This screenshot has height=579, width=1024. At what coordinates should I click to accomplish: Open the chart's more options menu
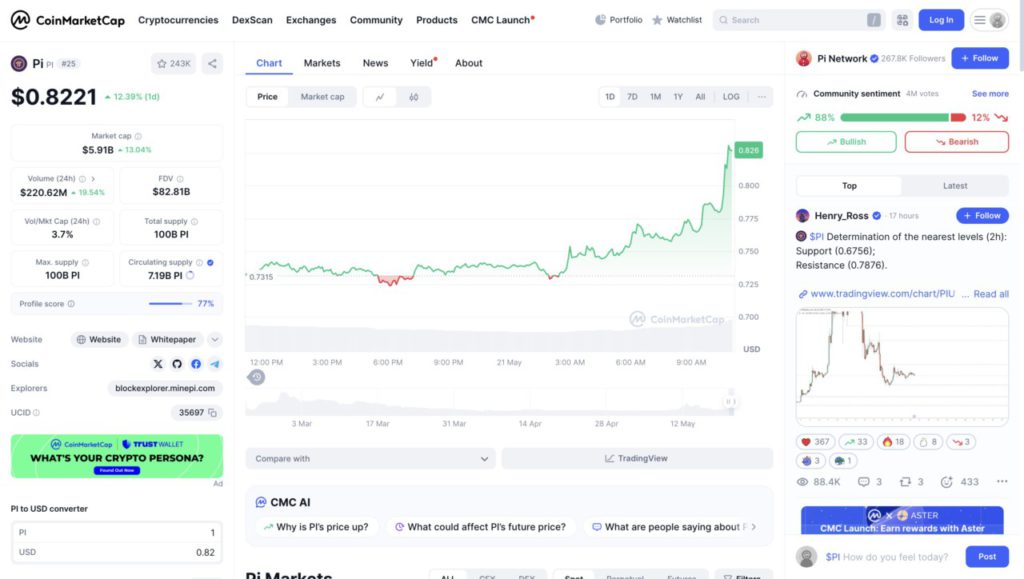click(762, 97)
